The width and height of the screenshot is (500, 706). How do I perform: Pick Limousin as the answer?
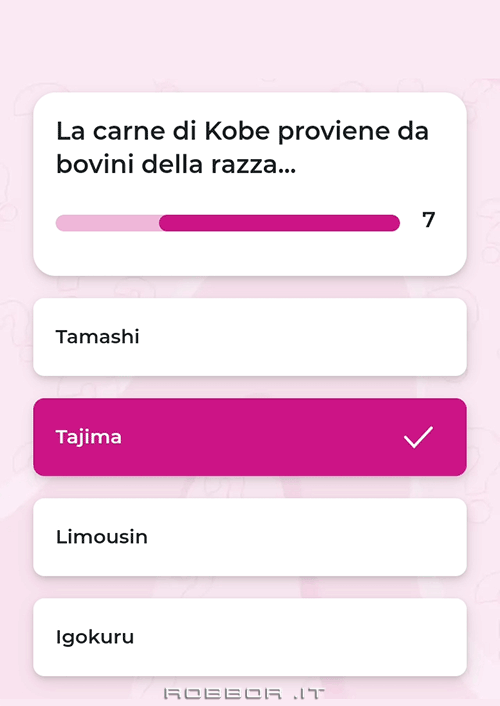point(250,537)
